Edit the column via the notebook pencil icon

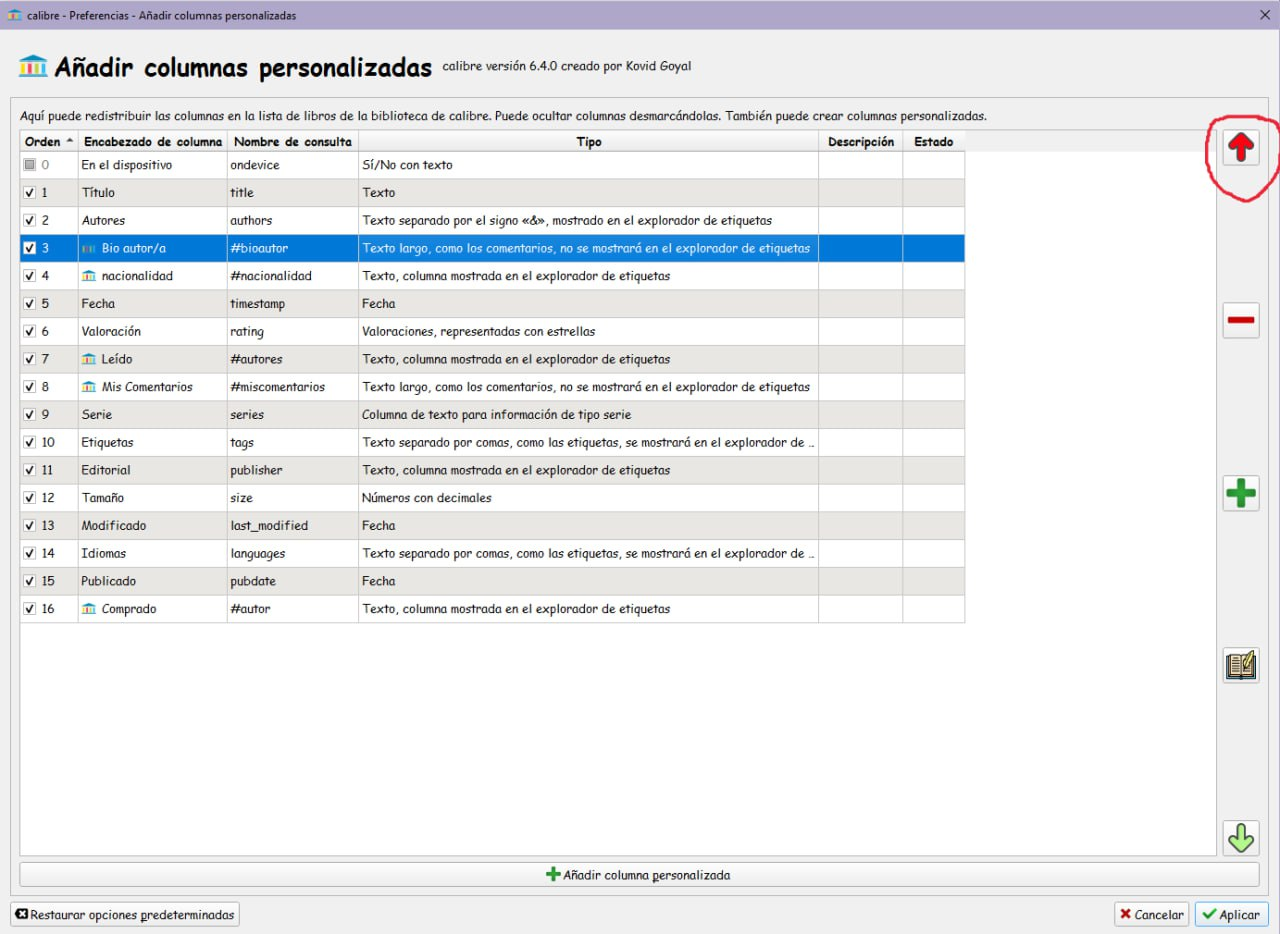1241,665
